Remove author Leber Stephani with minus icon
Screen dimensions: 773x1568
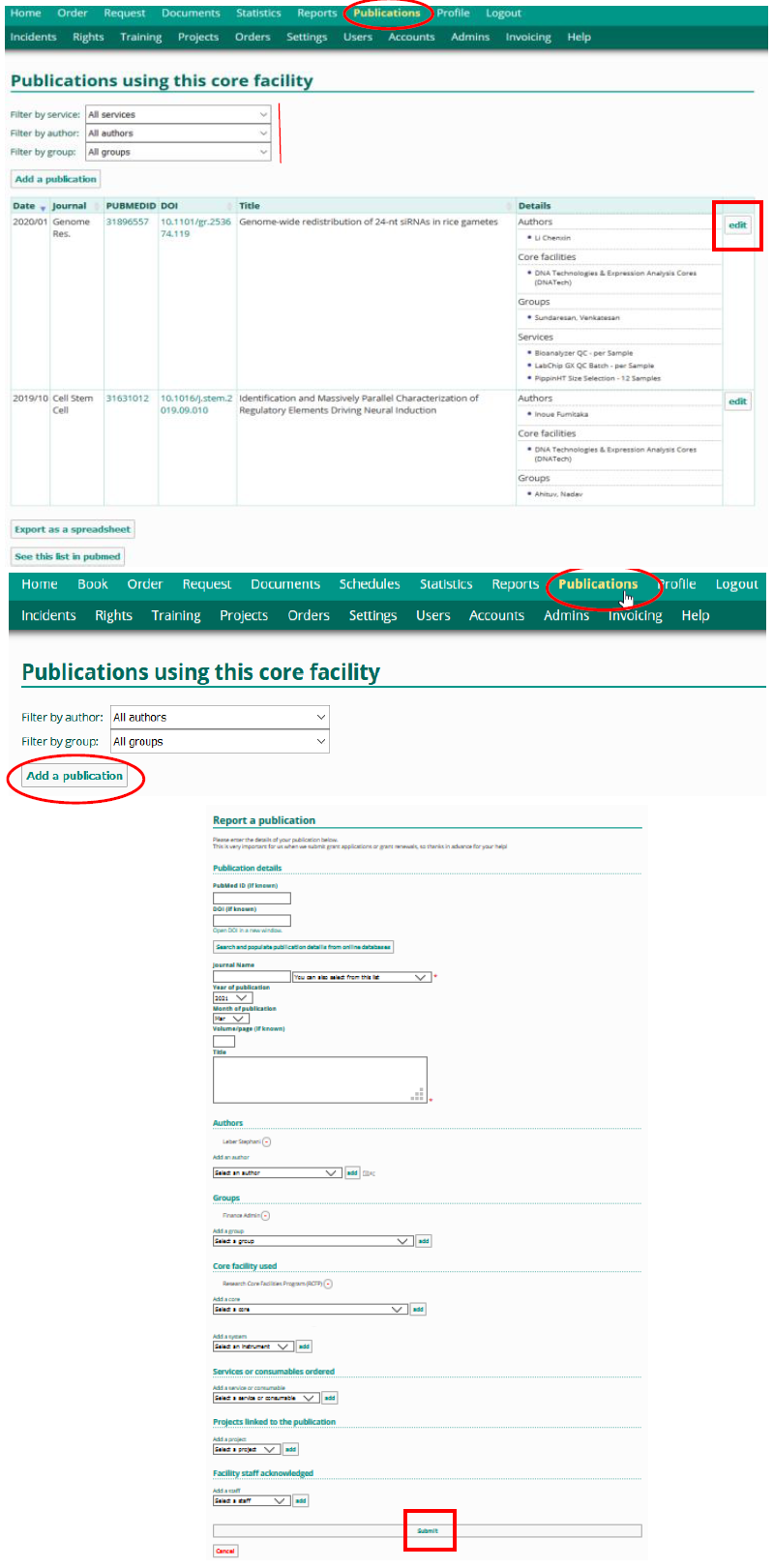pos(267,1142)
